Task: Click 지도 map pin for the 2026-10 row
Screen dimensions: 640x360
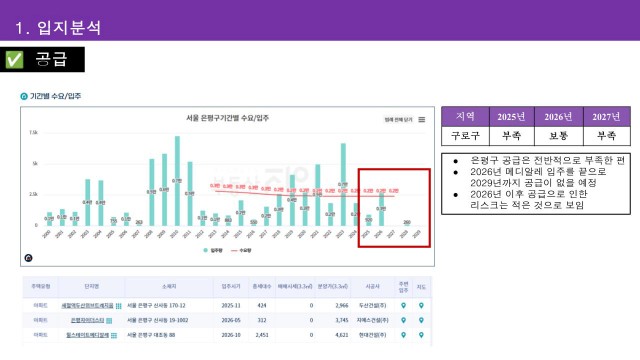Action: click(x=421, y=335)
